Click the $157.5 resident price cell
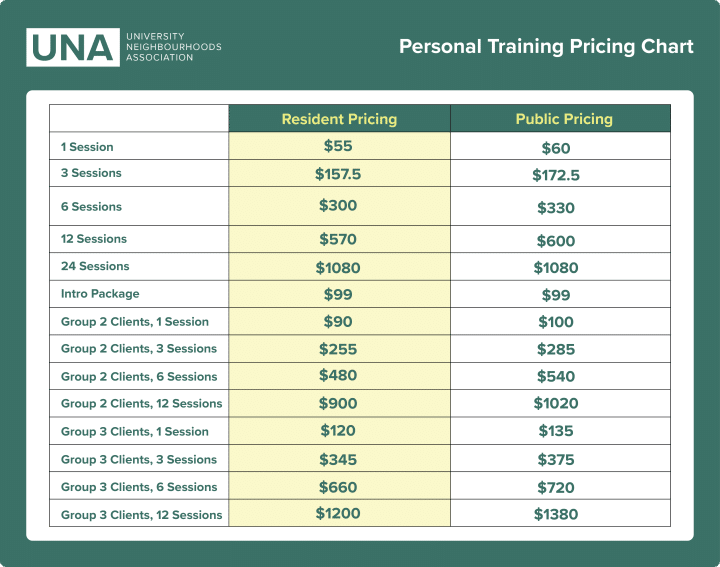Image resolution: width=720 pixels, height=567 pixels. pos(338,174)
